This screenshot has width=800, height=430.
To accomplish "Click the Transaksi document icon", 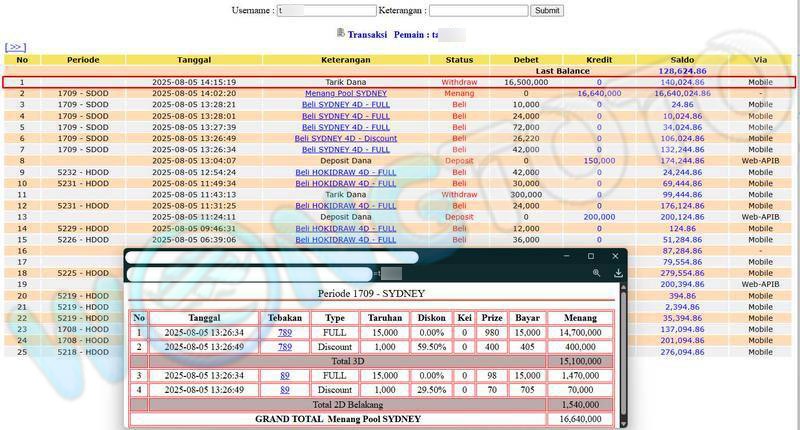I will [341, 34].
